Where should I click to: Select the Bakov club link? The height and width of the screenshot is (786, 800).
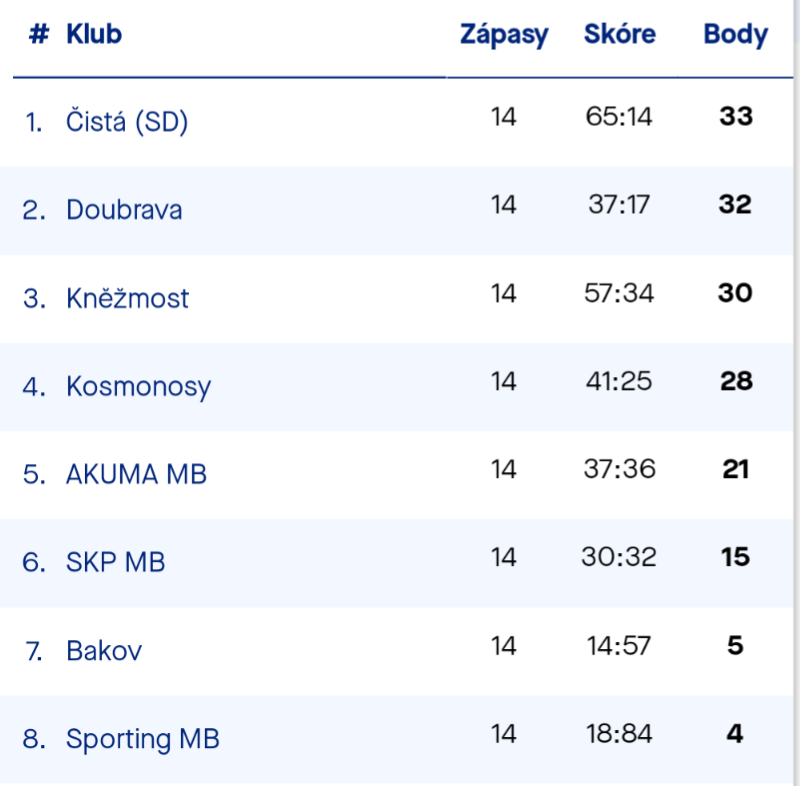coord(104,651)
